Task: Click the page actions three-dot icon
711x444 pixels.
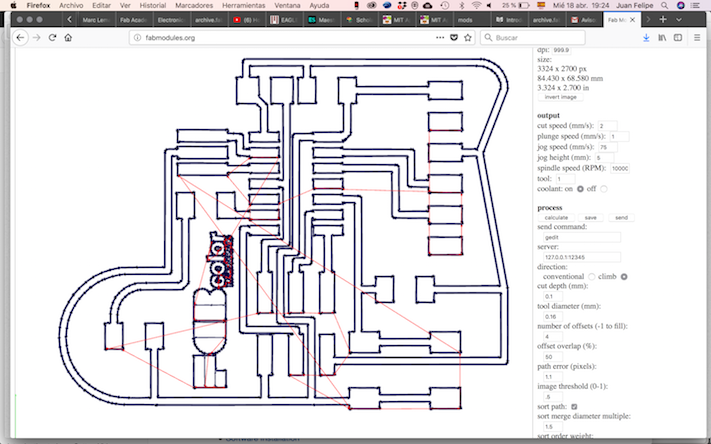Action: click(x=439, y=38)
